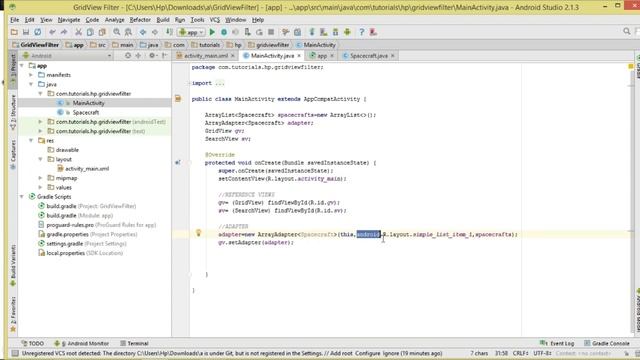Select Spacecraft class in project tree
The height and width of the screenshot is (360, 640).
tap(86, 112)
